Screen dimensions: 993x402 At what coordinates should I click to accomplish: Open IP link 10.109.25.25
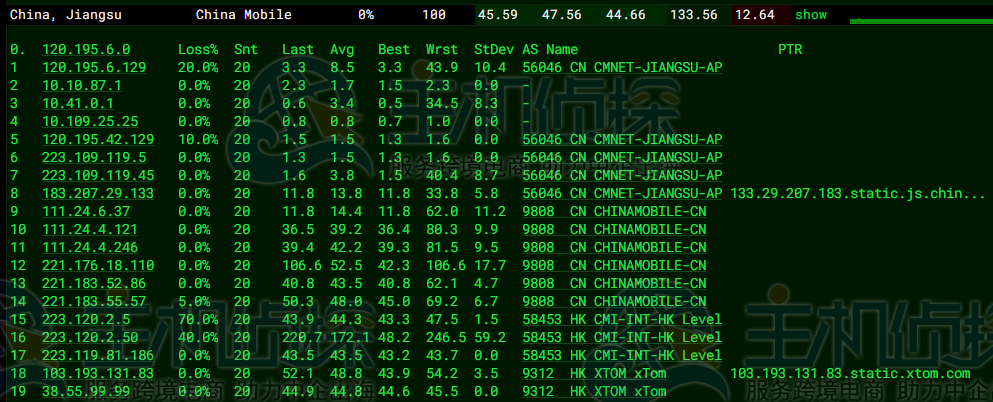tap(86, 121)
